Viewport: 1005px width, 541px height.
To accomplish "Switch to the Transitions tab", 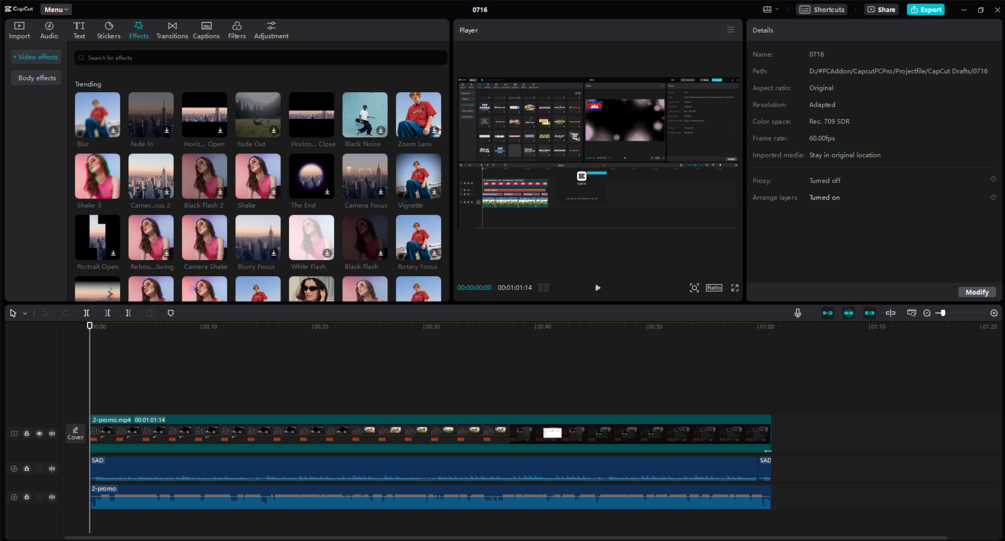I will click(172, 30).
